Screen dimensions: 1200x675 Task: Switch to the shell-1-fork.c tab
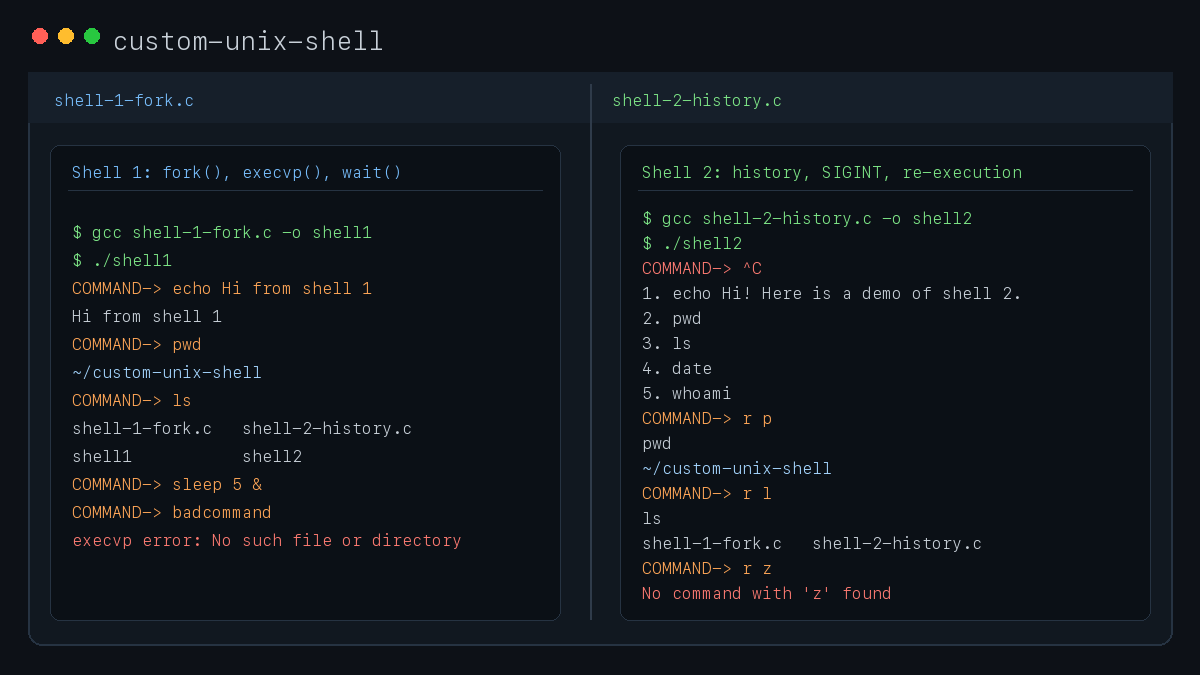[124, 100]
